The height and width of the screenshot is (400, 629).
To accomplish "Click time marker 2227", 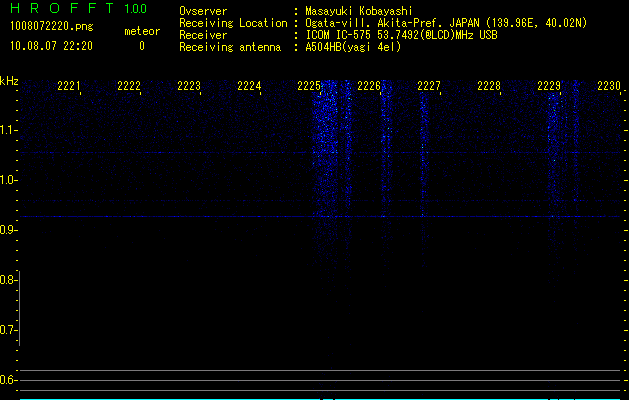I will pyautogui.click(x=429, y=85).
